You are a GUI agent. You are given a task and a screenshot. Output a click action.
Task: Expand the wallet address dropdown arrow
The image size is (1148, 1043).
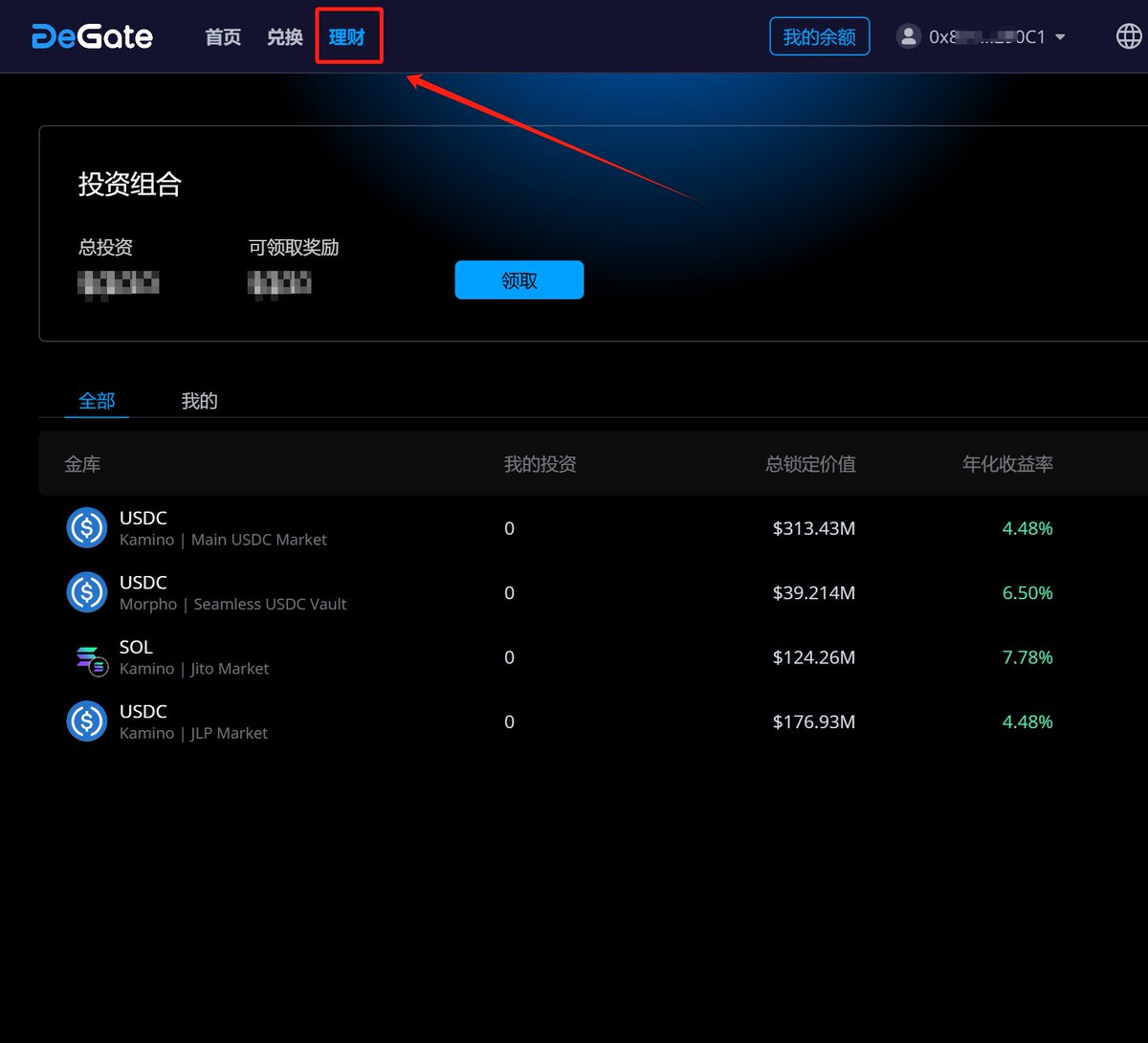(x=1060, y=37)
